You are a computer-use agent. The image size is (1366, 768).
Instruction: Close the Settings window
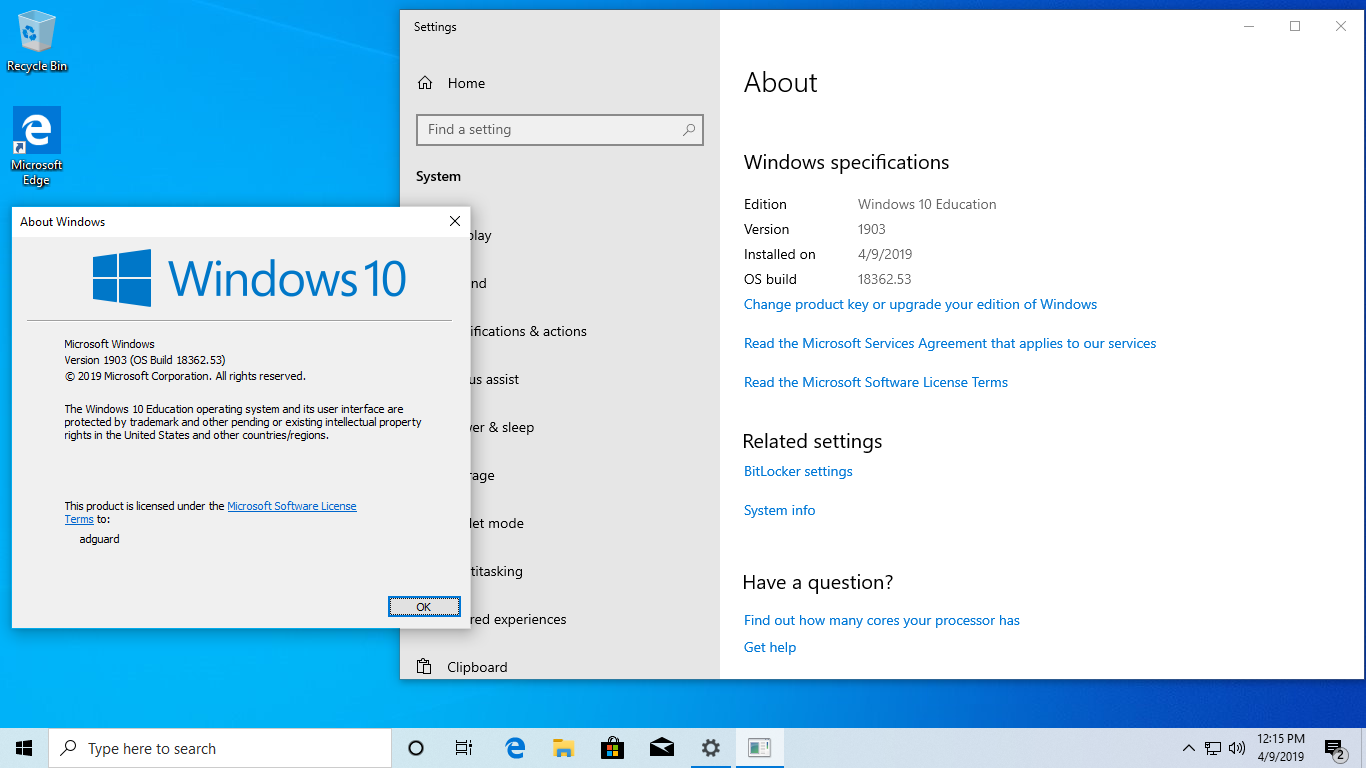pyautogui.click(x=1341, y=26)
